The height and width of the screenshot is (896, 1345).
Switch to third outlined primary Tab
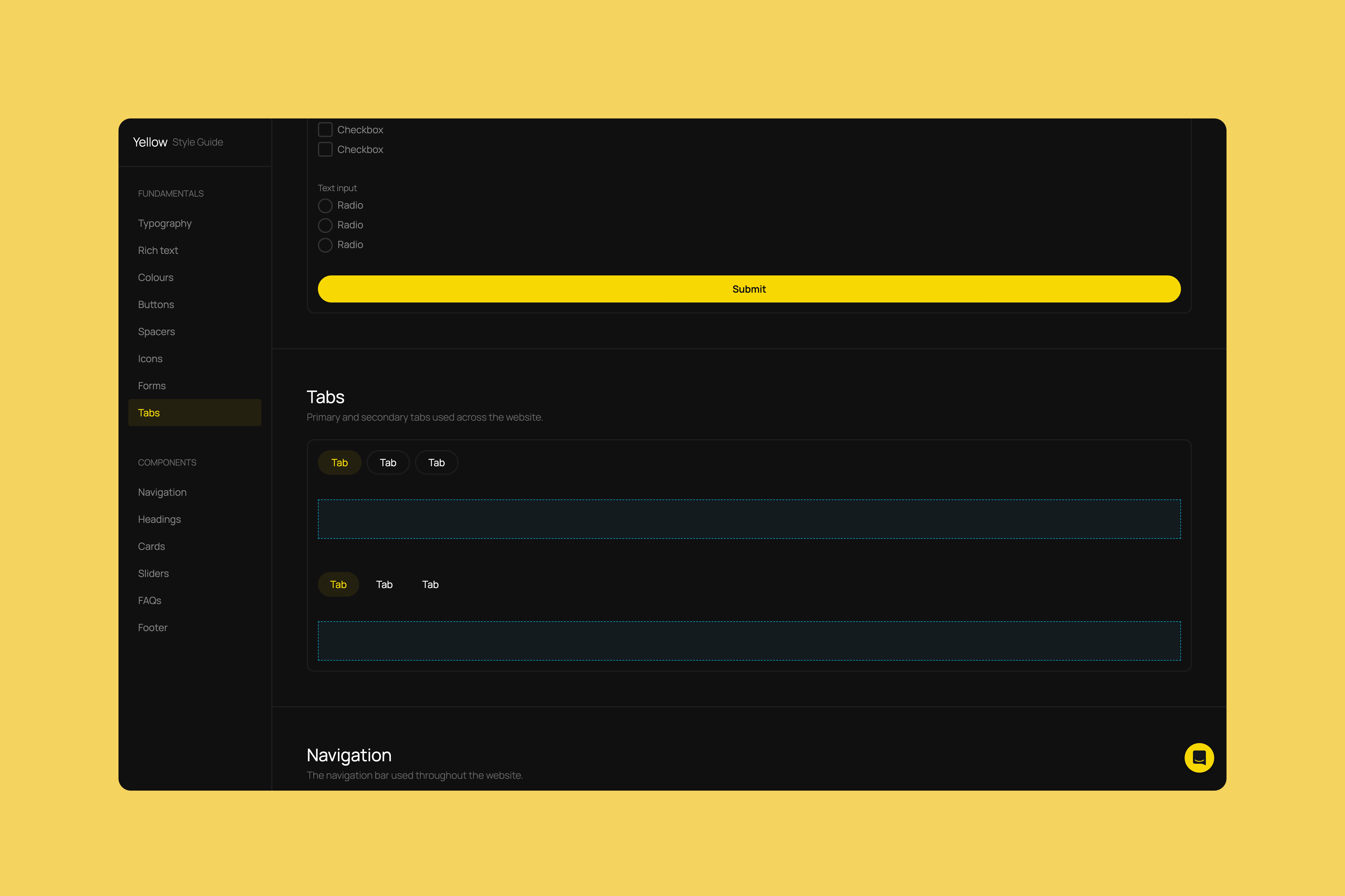coord(437,463)
